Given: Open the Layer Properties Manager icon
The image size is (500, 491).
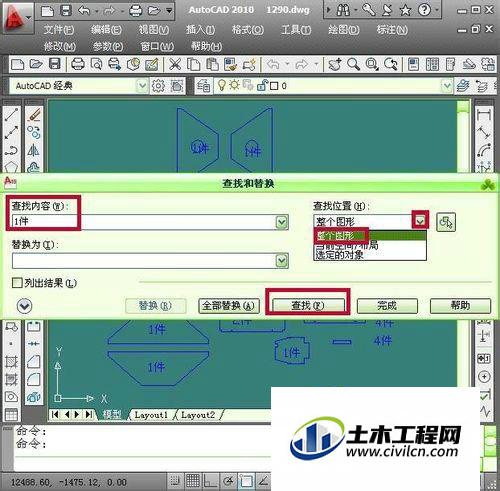Looking at the screenshot, I should 203,86.
